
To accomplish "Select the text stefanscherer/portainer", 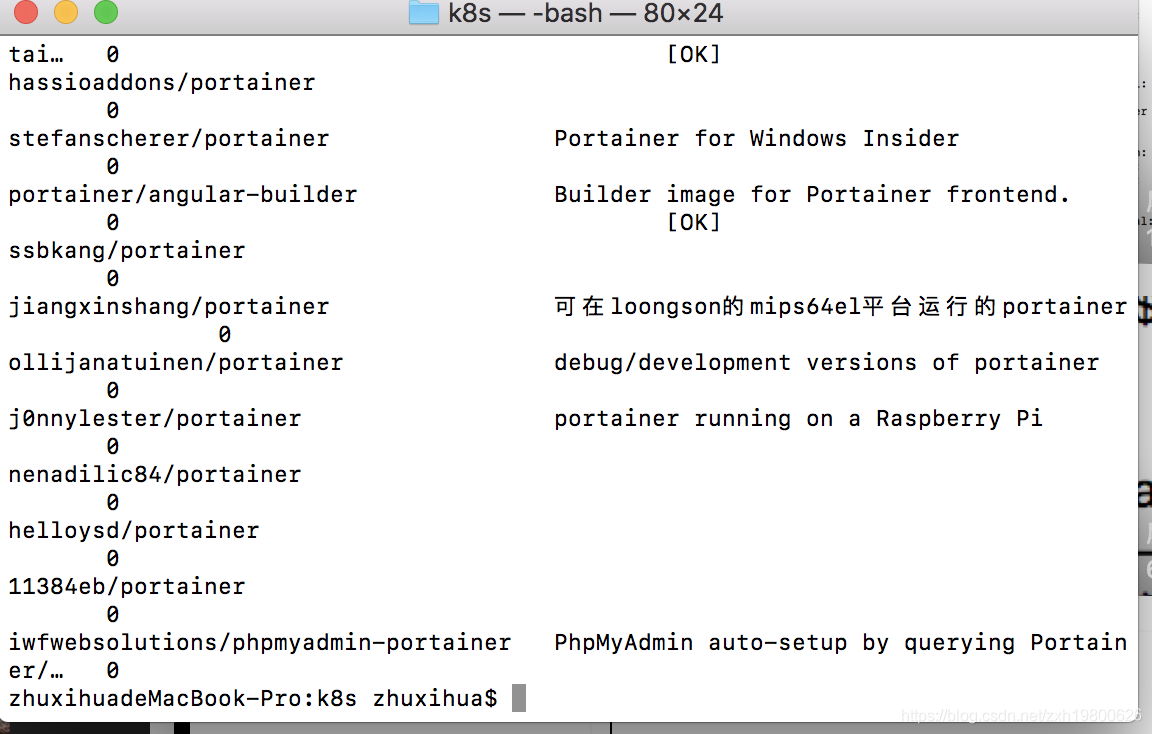I will [x=169, y=138].
